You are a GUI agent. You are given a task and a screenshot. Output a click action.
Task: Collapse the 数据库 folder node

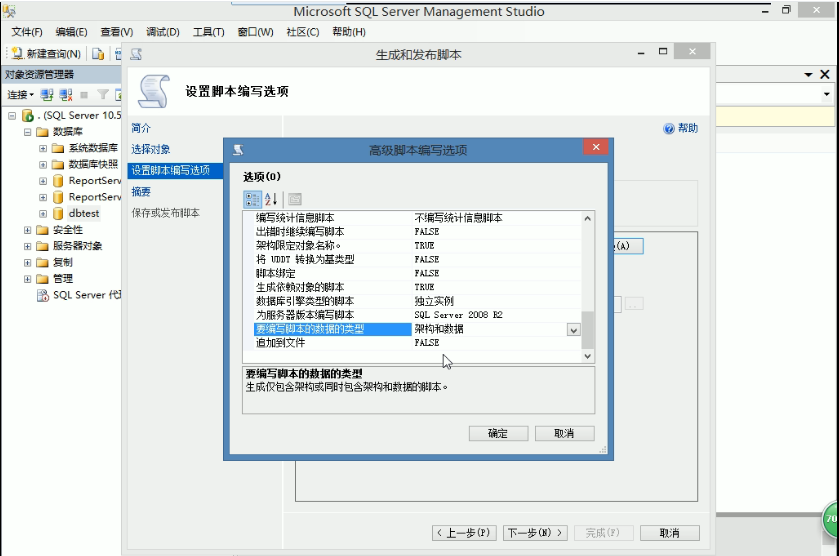(27, 132)
